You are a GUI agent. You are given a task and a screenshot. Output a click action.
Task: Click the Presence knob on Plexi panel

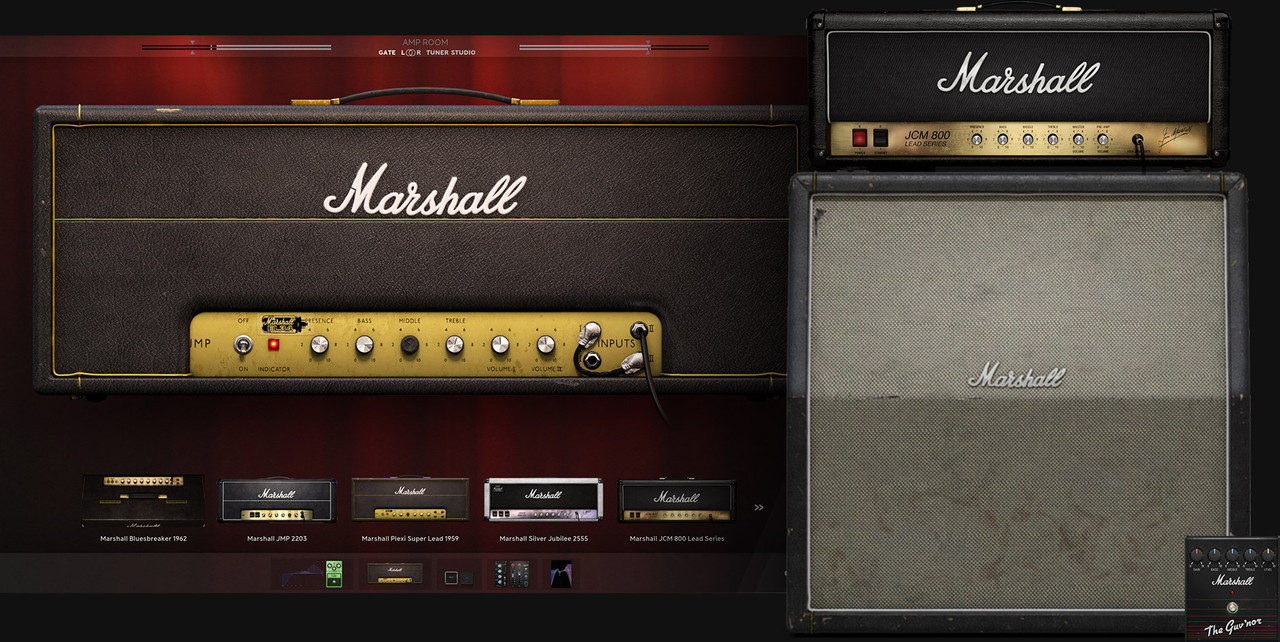pyautogui.click(x=319, y=345)
